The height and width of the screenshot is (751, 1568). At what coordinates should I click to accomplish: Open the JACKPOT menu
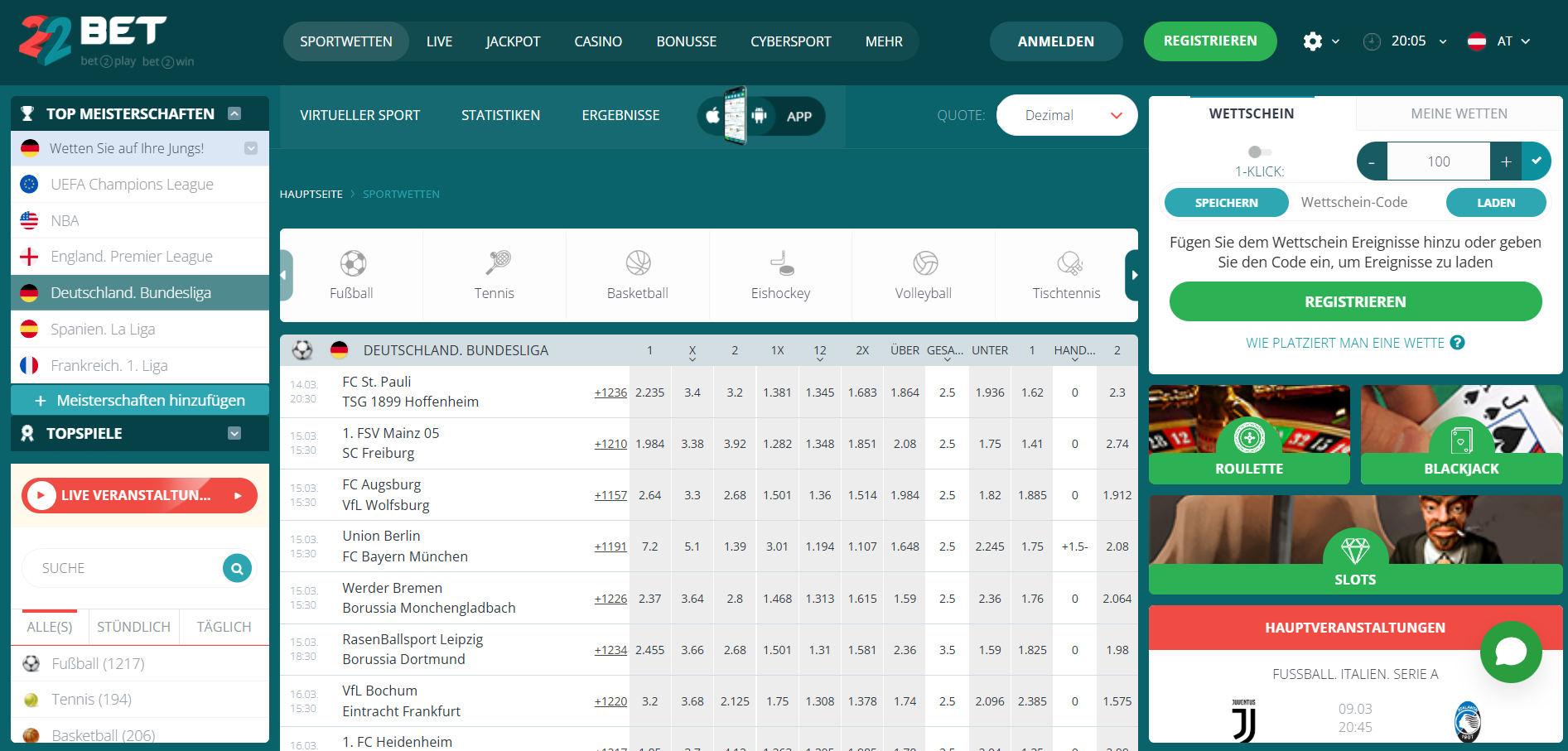pyautogui.click(x=513, y=41)
